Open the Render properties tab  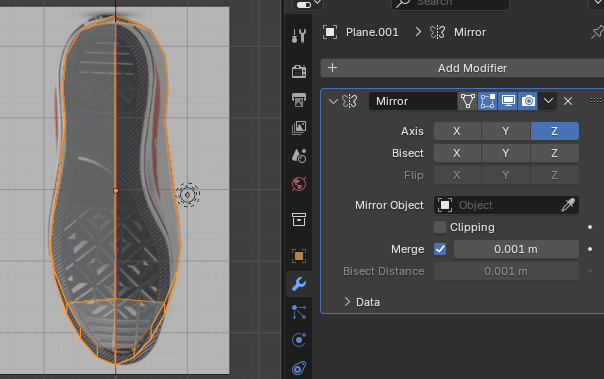pyautogui.click(x=299, y=71)
